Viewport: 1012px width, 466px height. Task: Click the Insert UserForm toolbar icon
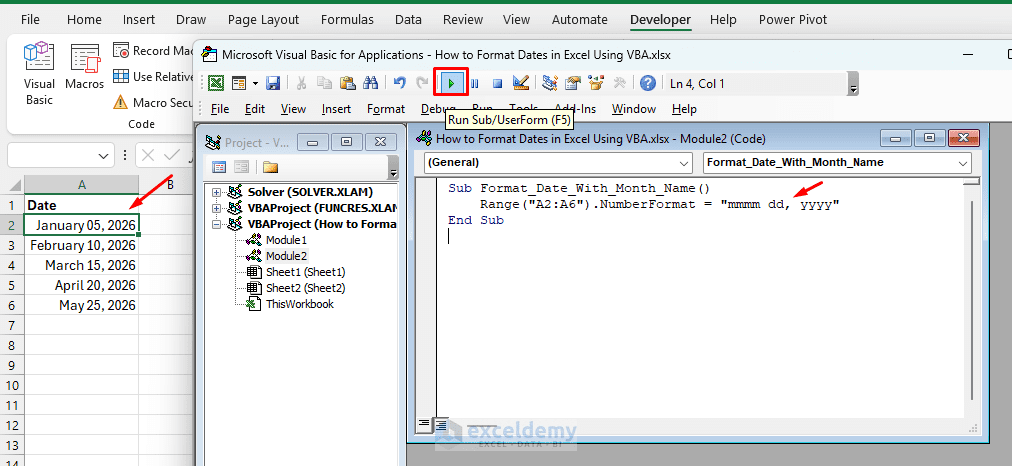(239, 83)
